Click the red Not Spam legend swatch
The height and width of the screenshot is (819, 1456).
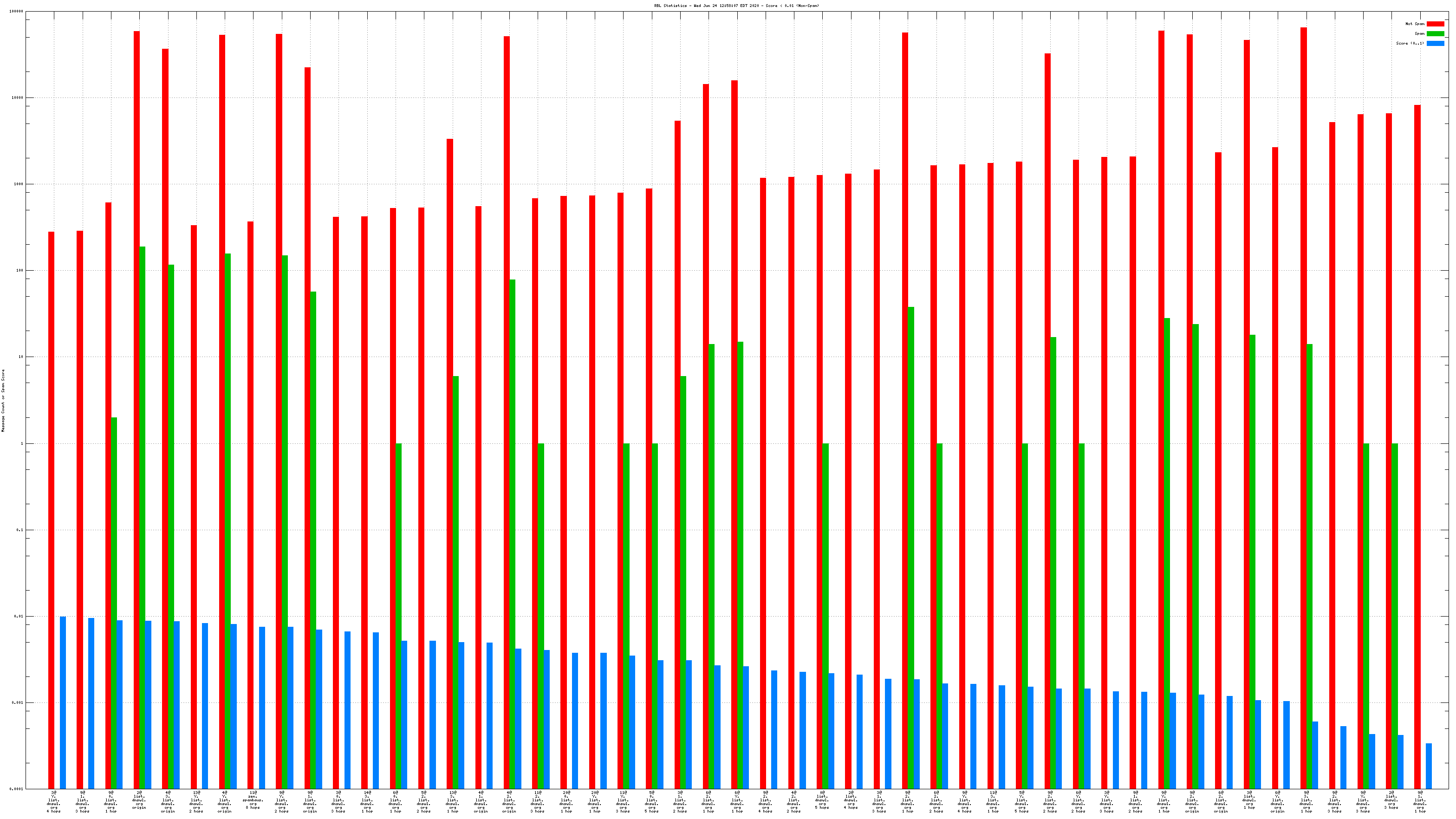click(x=1435, y=24)
